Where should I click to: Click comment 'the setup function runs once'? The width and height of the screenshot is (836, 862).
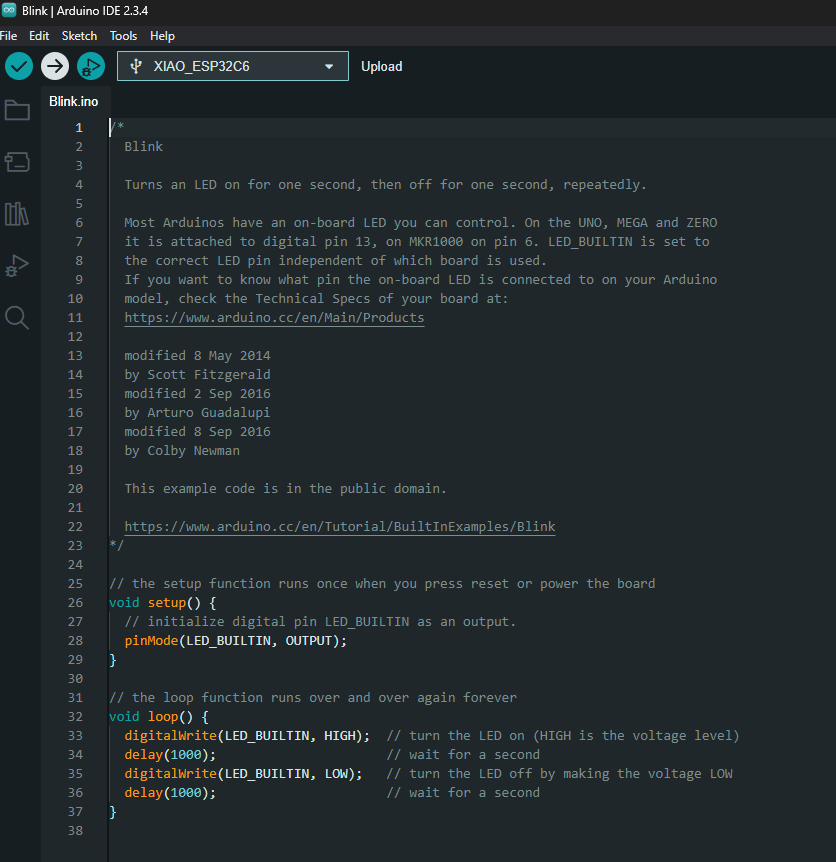[x=382, y=583]
